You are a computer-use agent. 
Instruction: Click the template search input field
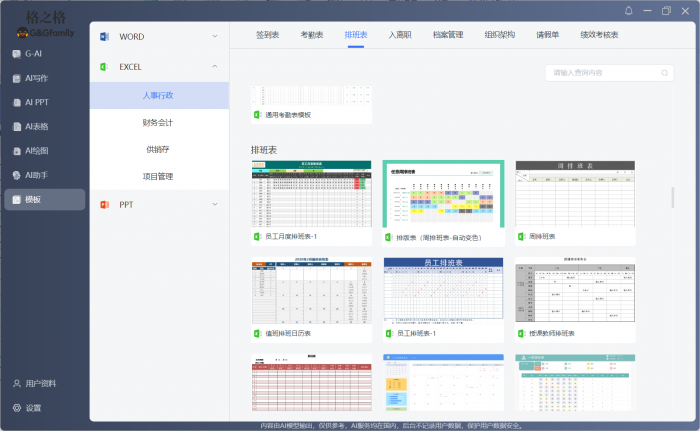pos(600,73)
